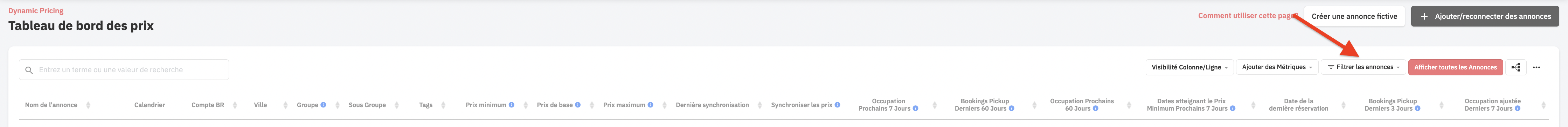Click the info icon next to Groupe
This screenshot has height=127, width=1568.
click(323, 105)
